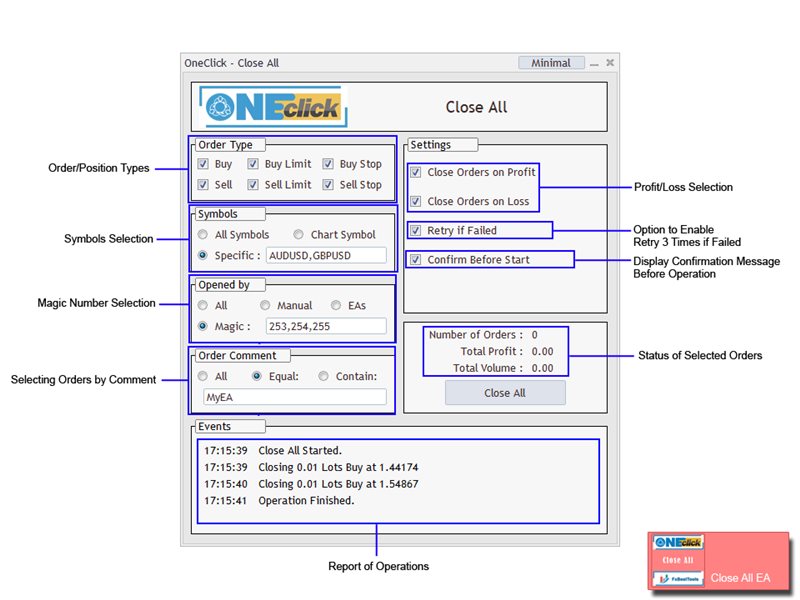Viewport: 800px width, 600px height.
Task: Click the Total Volume value 0.00
Action: point(542,368)
